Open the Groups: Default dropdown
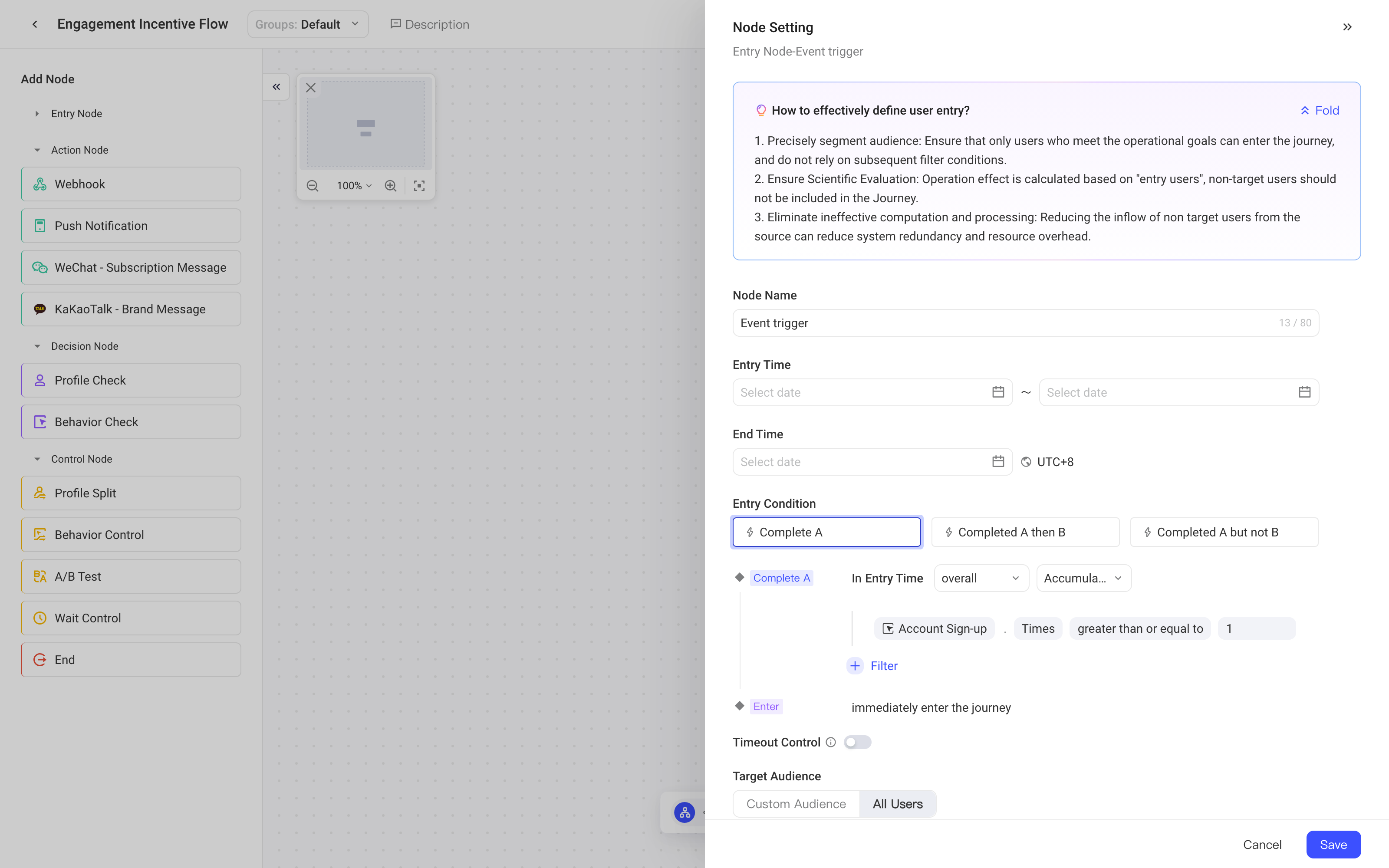 coord(308,24)
